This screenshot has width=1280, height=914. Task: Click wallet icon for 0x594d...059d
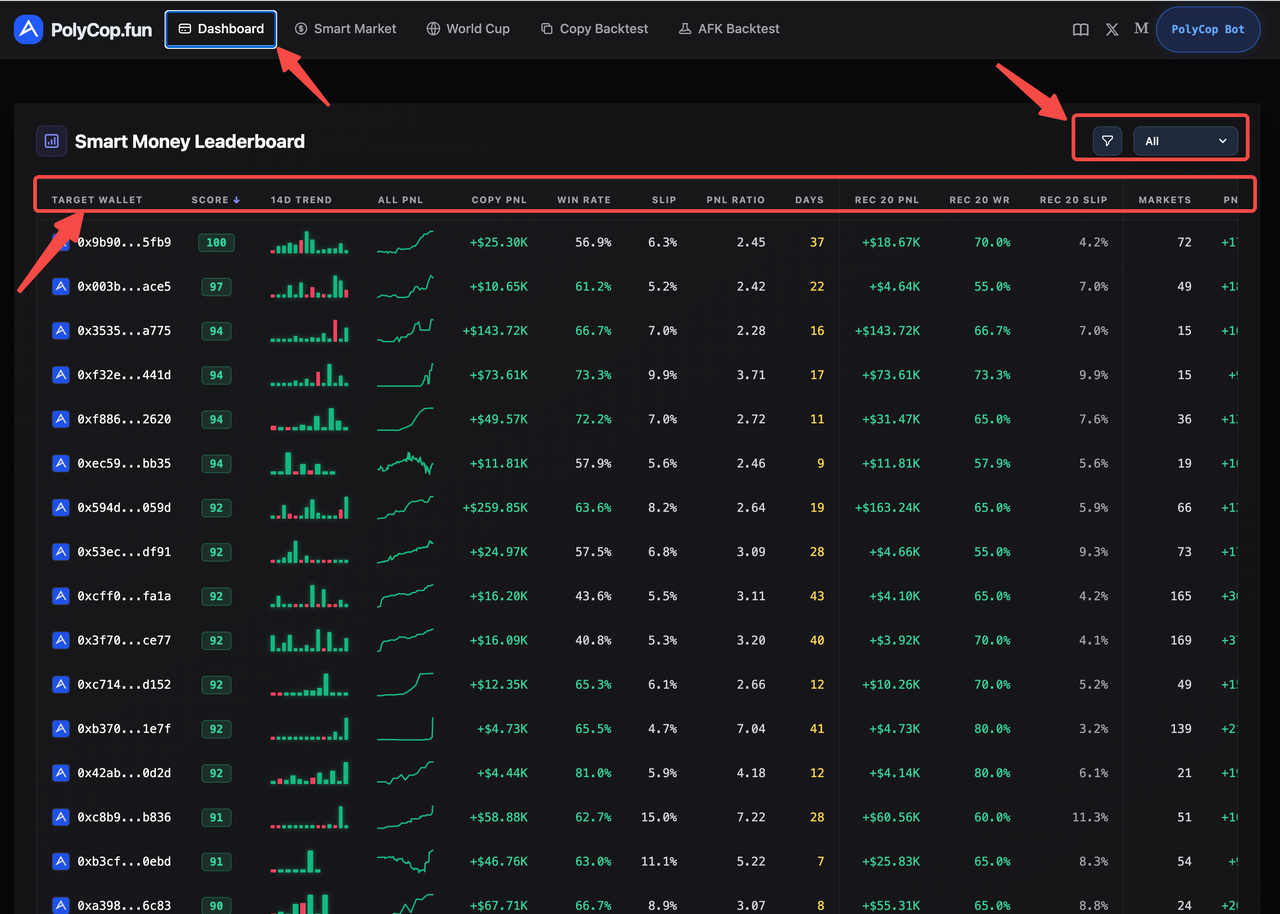pos(61,508)
